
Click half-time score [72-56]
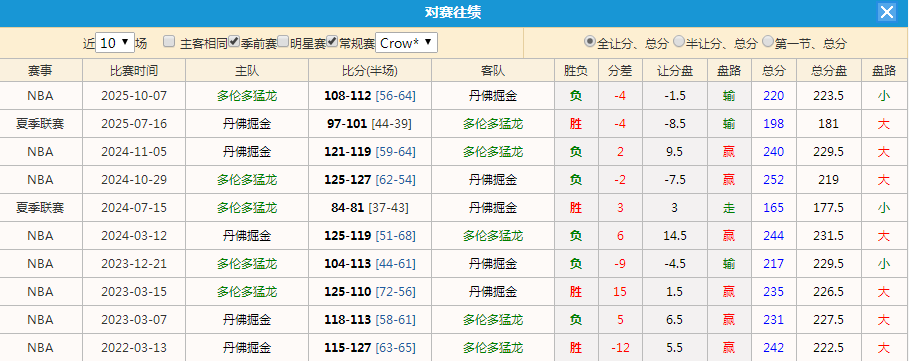click(395, 291)
